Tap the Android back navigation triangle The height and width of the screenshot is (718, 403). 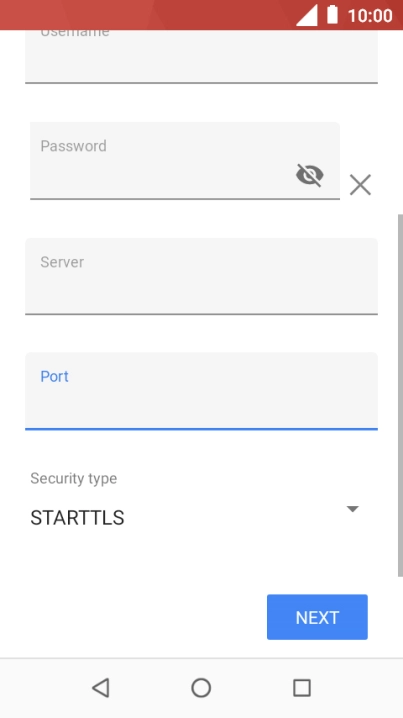100,688
